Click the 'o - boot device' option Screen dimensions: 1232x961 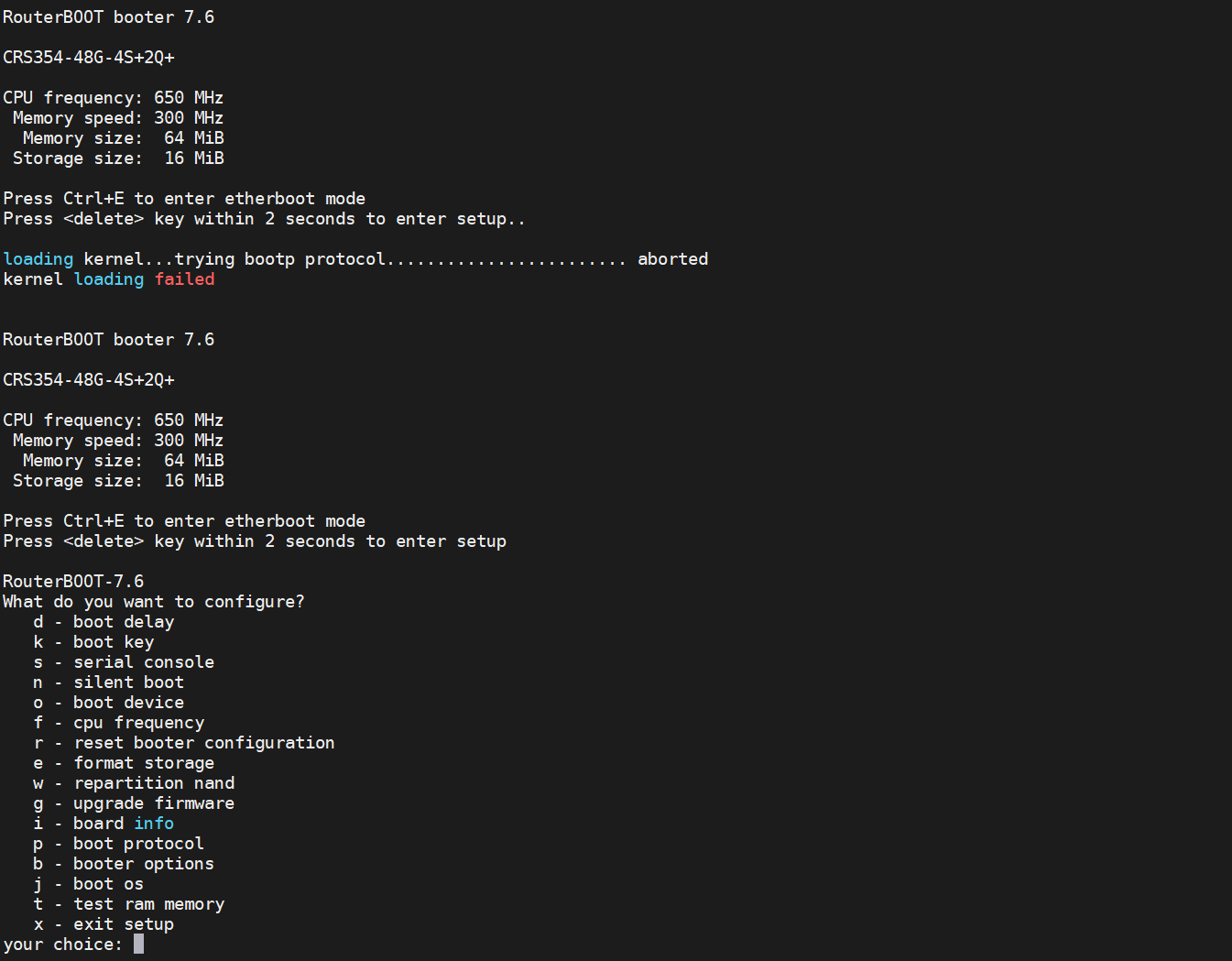108,703
